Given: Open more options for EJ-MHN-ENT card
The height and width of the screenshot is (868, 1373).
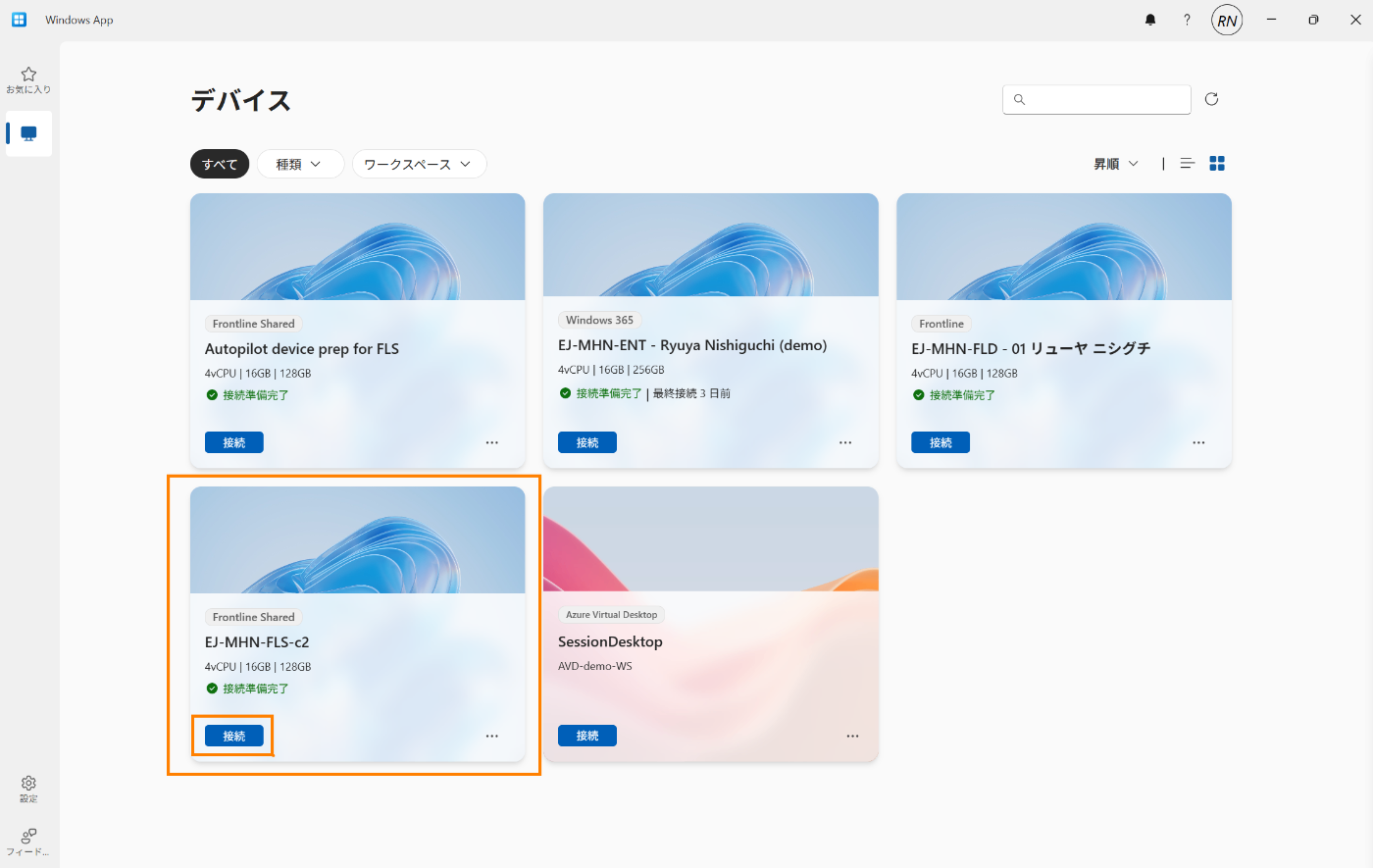Looking at the screenshot, I should coord(845,442).
